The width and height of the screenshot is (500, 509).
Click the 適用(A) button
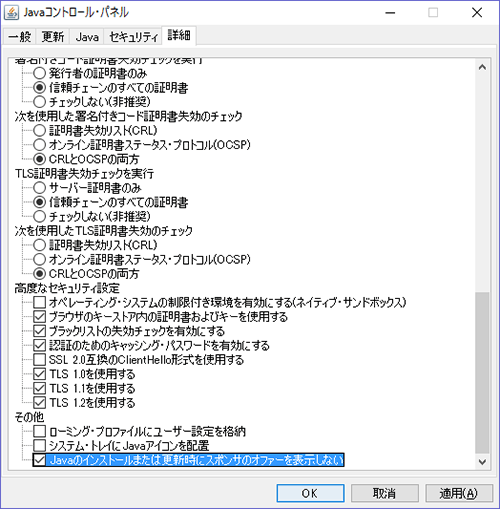459,493
